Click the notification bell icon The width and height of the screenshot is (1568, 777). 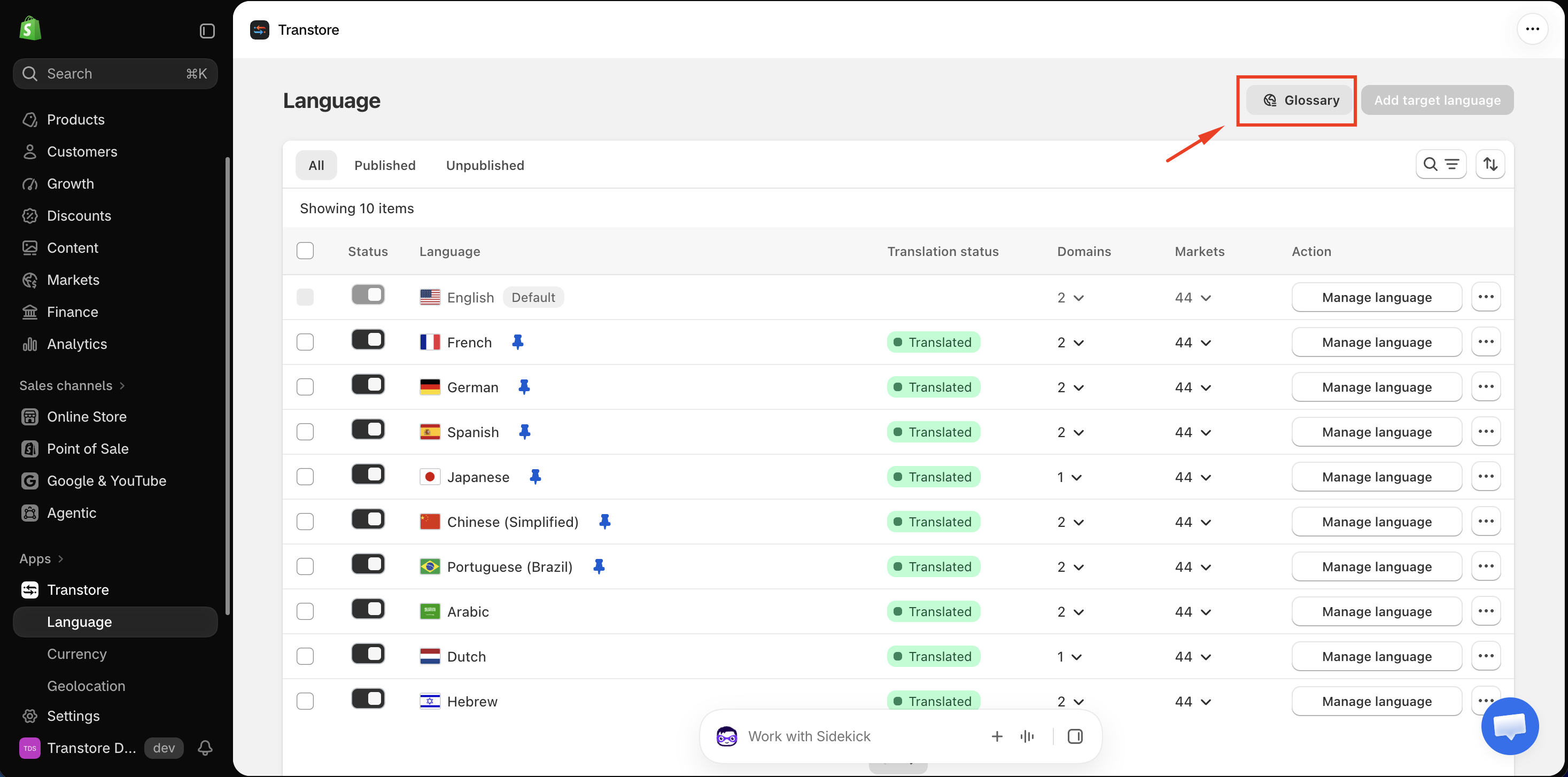[205, 748]
